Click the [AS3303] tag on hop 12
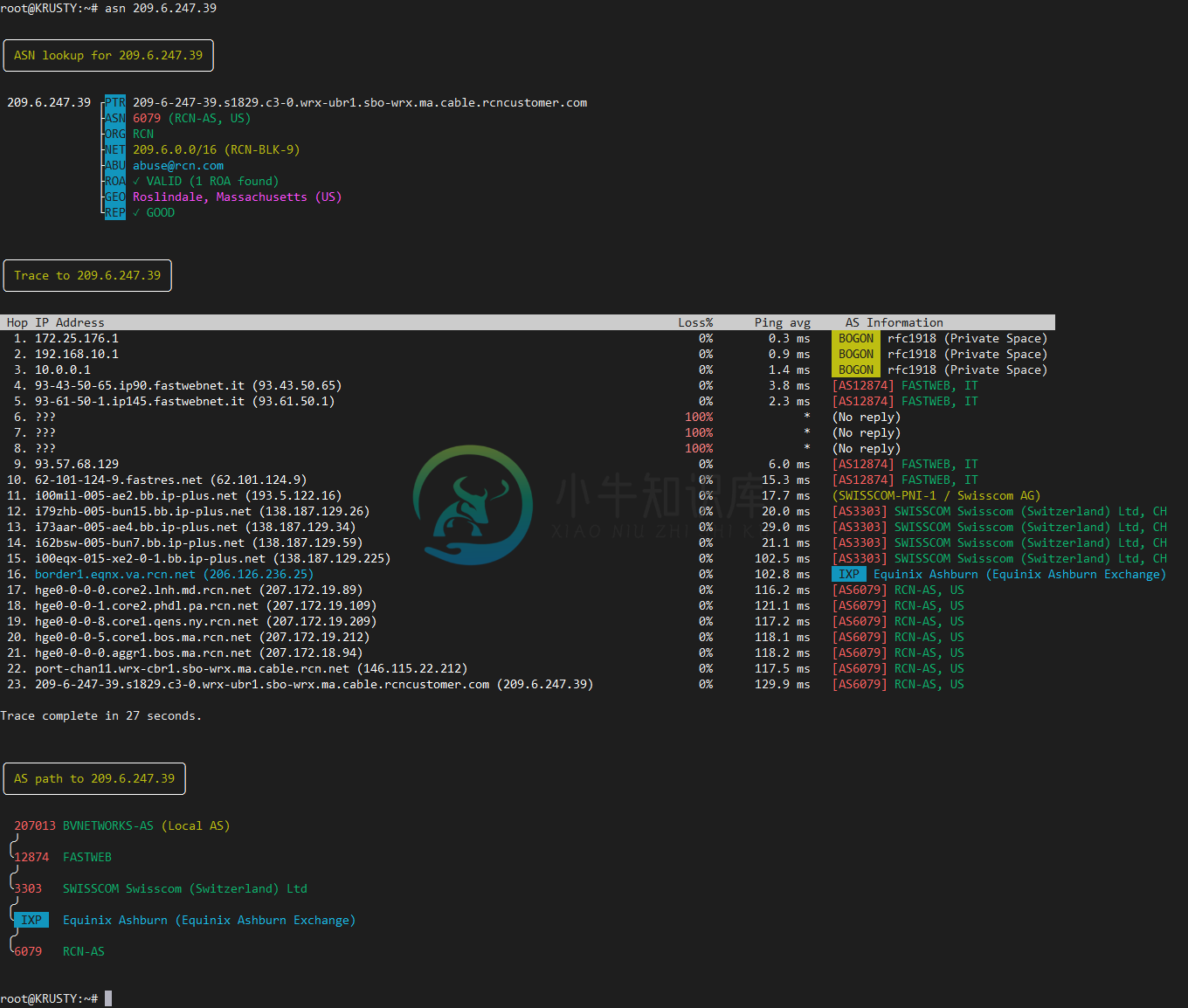1188x1008 pixels. pos(860,511)
